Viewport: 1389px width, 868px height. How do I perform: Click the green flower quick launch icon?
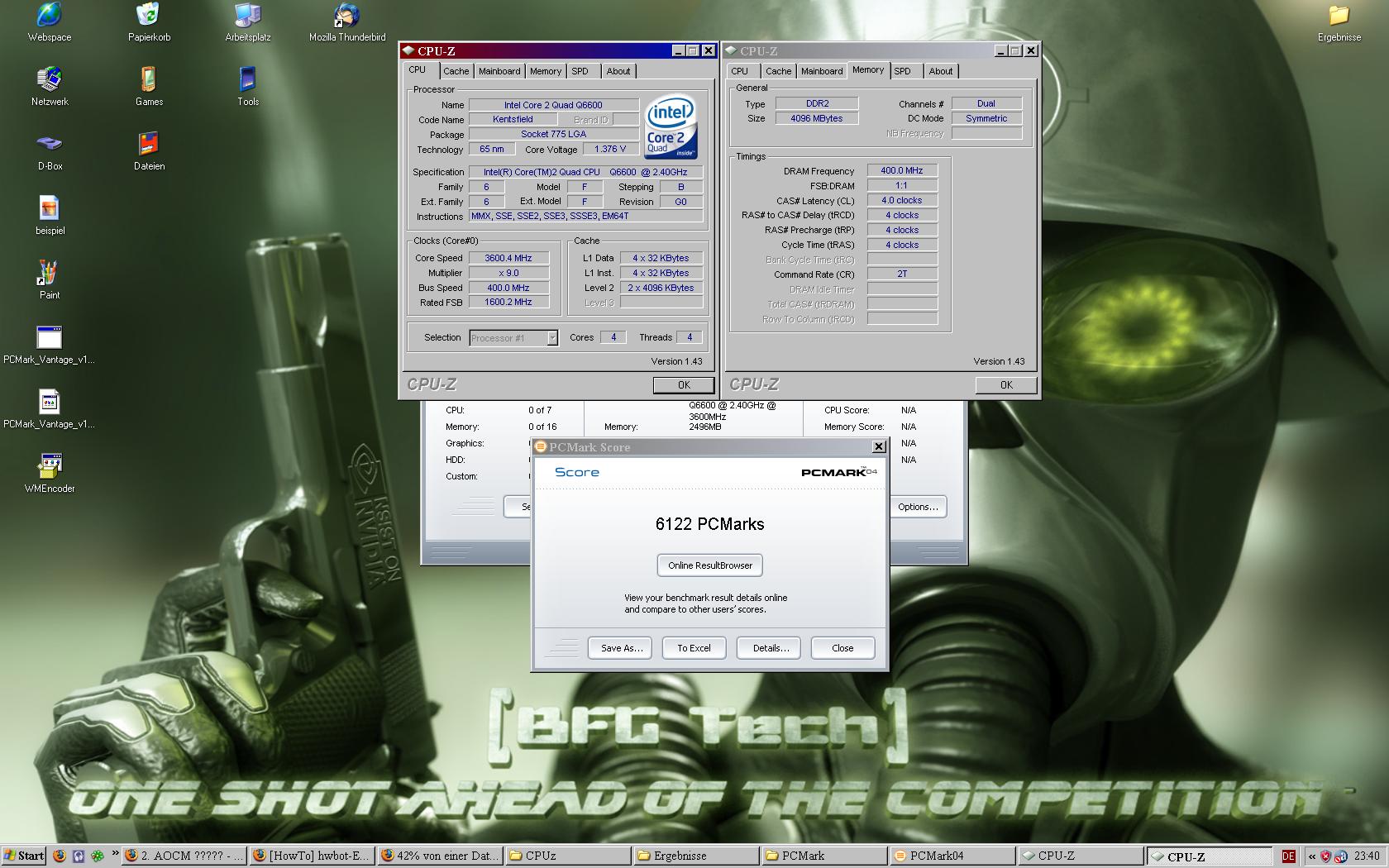(x=98, y=856)
